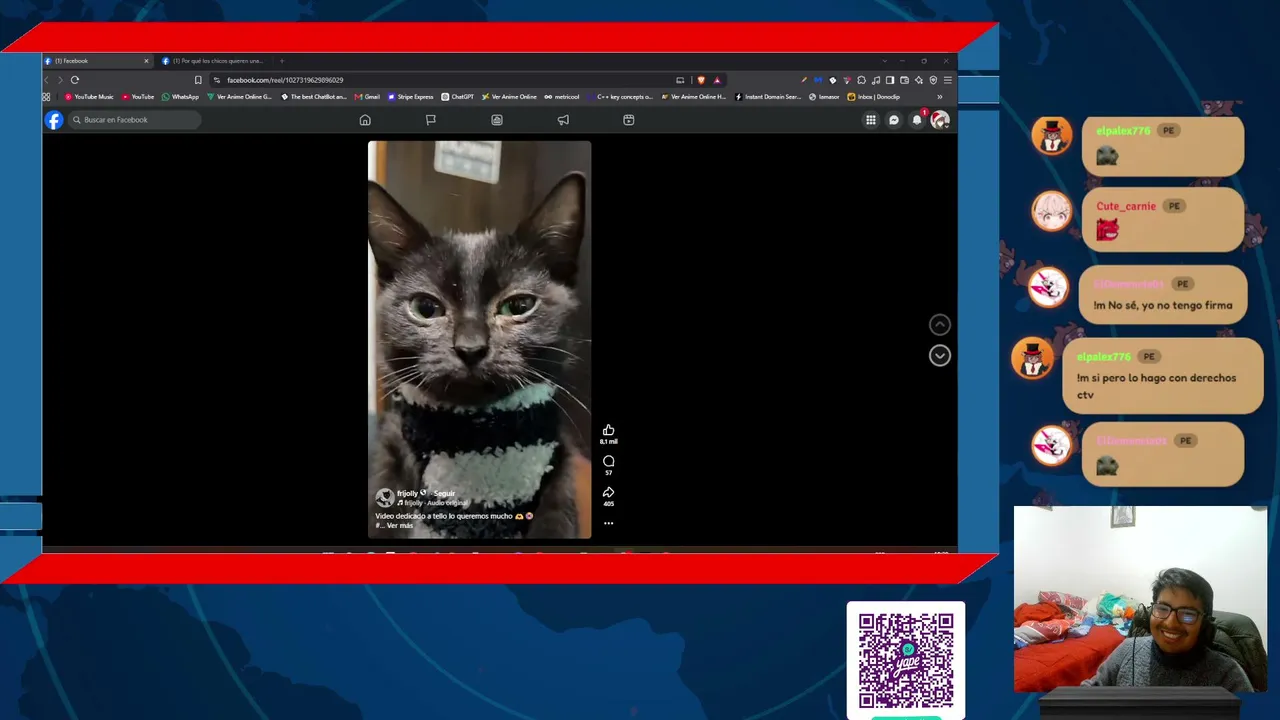Open the browser extensions puzzle icon
1280x720 pixels.
tap(861, 80)
